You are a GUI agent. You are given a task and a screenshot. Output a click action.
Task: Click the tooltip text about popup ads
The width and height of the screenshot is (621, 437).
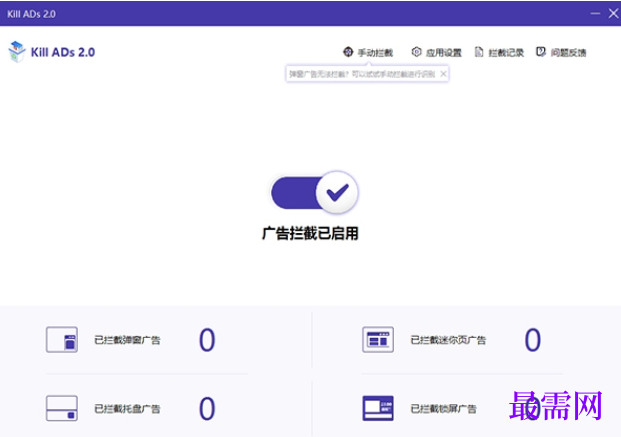(362, 74)
